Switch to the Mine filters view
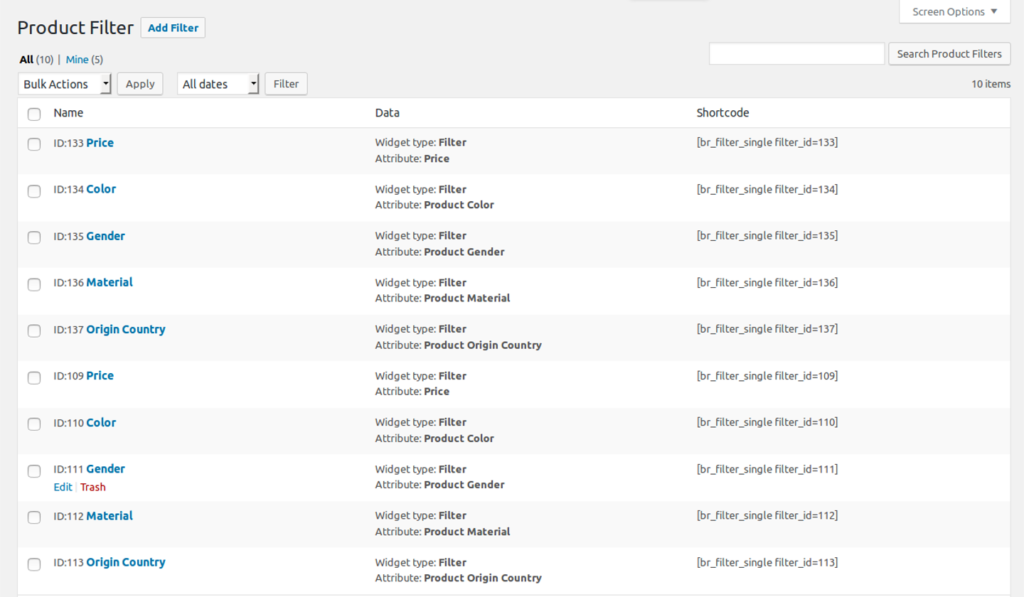Viewport: 1024px width, 597px height. pos(77,60)
